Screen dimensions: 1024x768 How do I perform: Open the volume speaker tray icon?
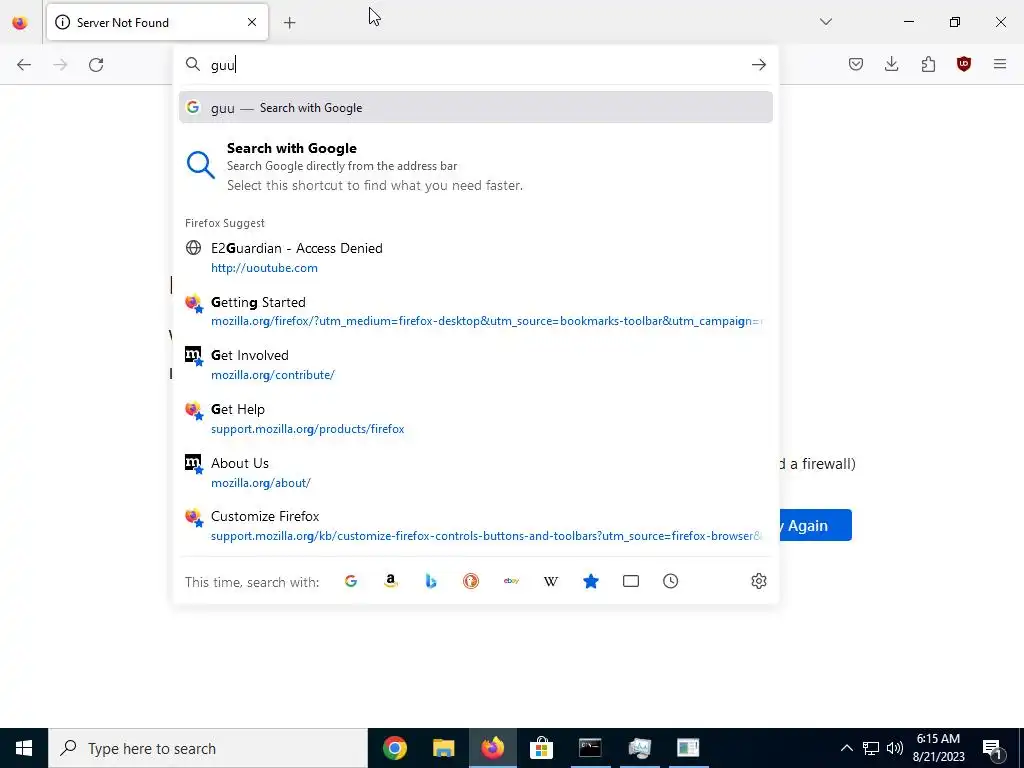[895, 748]
